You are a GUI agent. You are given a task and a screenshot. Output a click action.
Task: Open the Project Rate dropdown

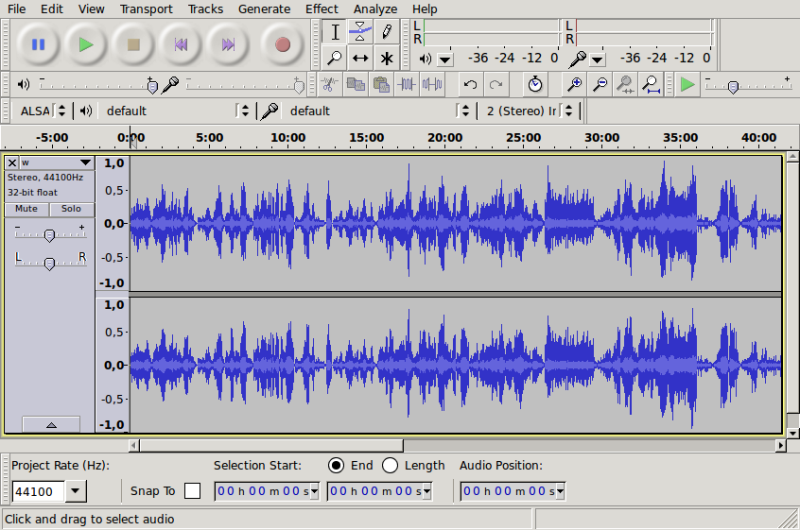click(77, 491)
